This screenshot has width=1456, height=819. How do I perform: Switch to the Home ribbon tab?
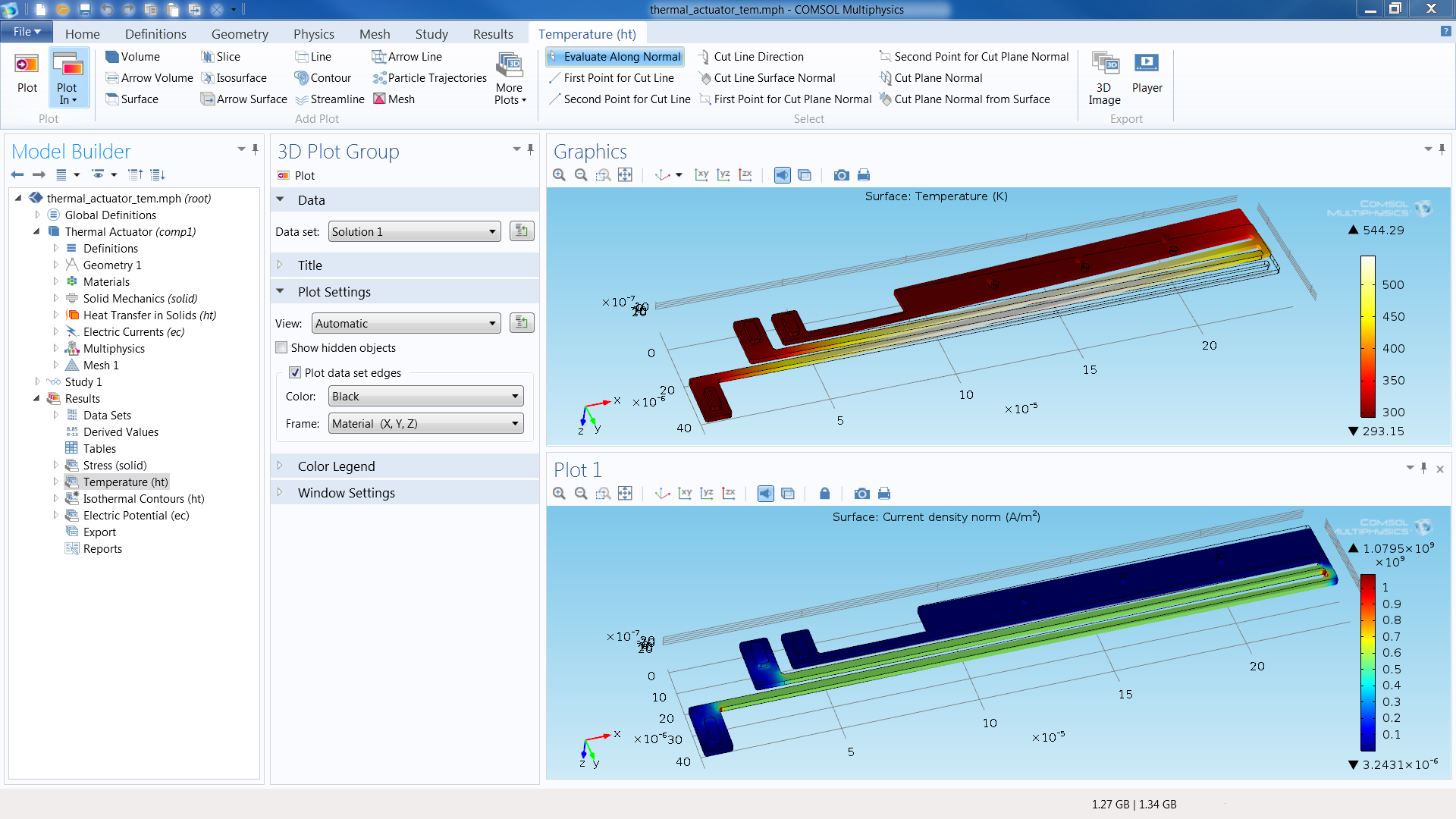tap(82, 34)
